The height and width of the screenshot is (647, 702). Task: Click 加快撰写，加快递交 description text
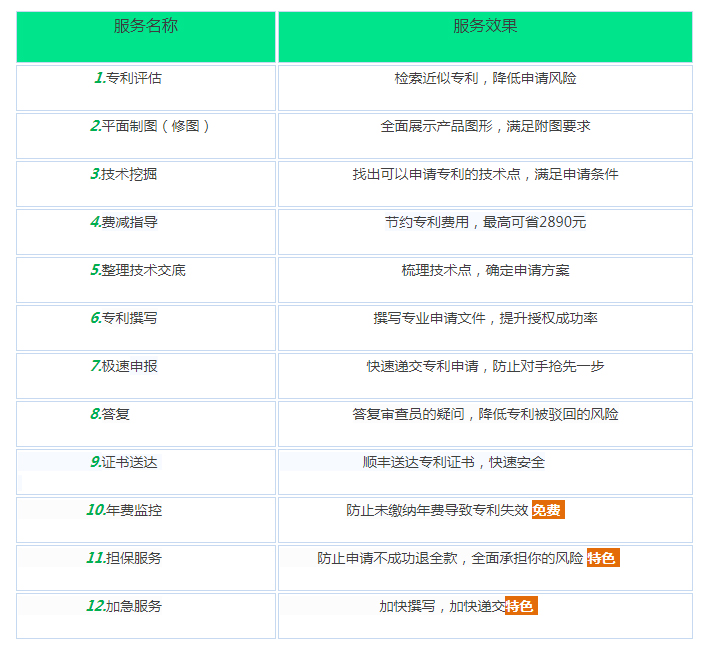click(x=442, y=606)
